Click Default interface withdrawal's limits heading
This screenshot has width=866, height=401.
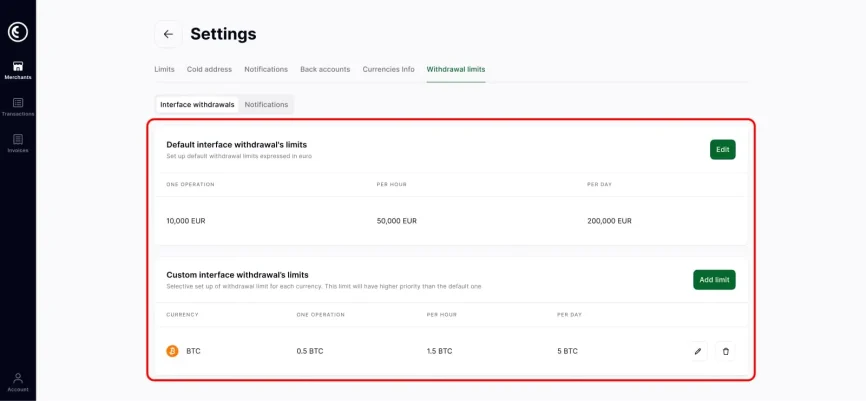236,145
